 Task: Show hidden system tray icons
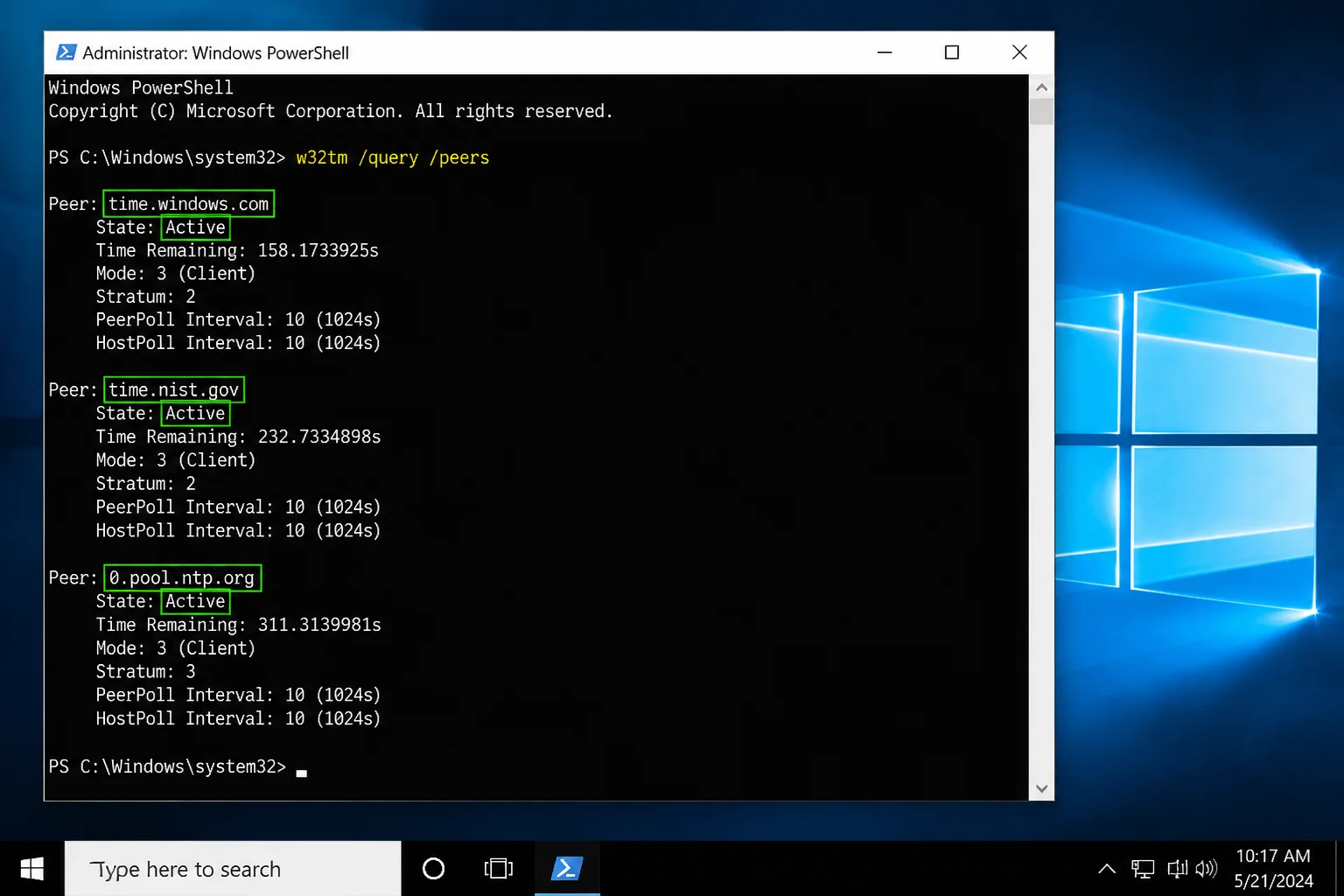[x=1107, y=869]
